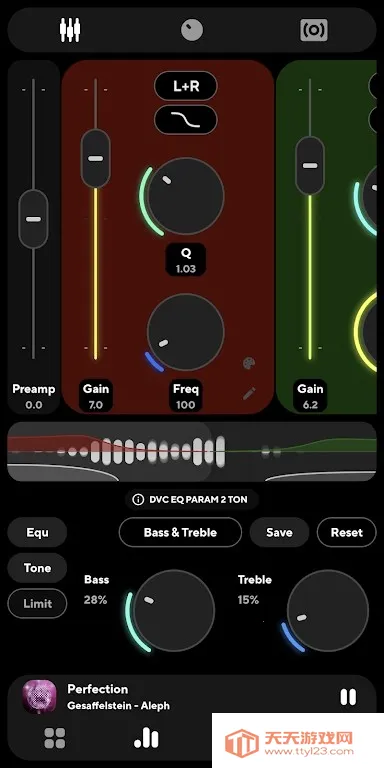The width and height of the screenshot is (384, 768).
Task: Tap the frequency spectrum graph
Action: pyautogui.click(x=192, y=452)
